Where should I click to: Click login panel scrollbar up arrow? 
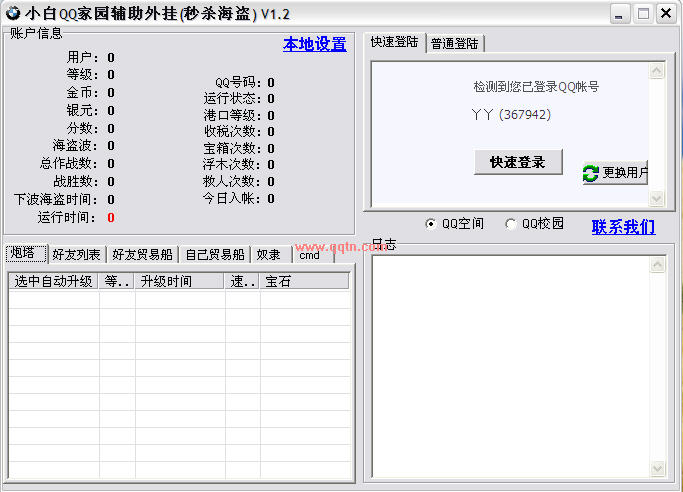[656, 71]
